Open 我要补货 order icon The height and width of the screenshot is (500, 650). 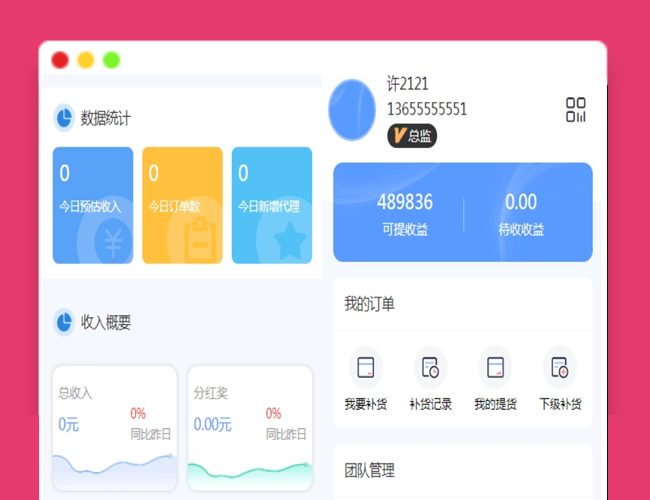click(x=366, y=367)
